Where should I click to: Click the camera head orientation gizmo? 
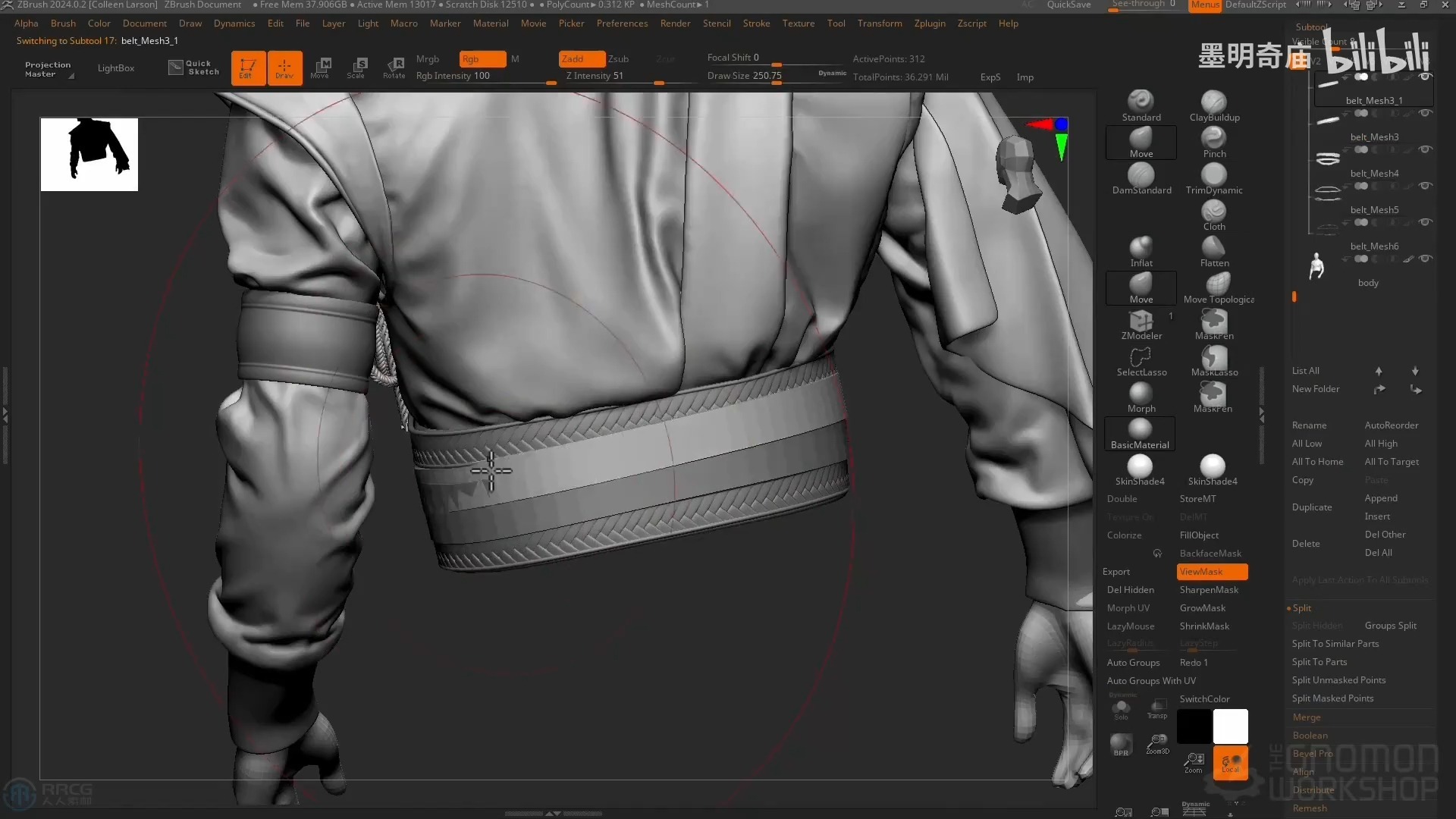point(1018,174)
